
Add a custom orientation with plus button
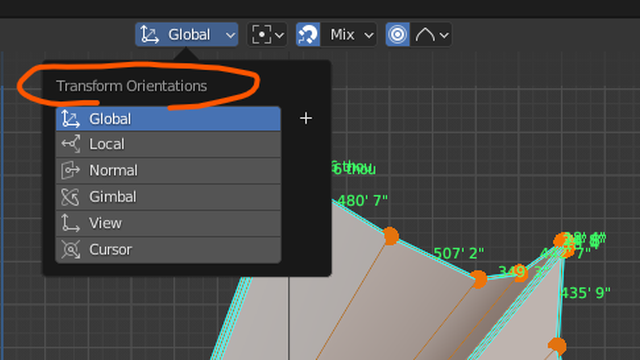click(x=306, y=118)
